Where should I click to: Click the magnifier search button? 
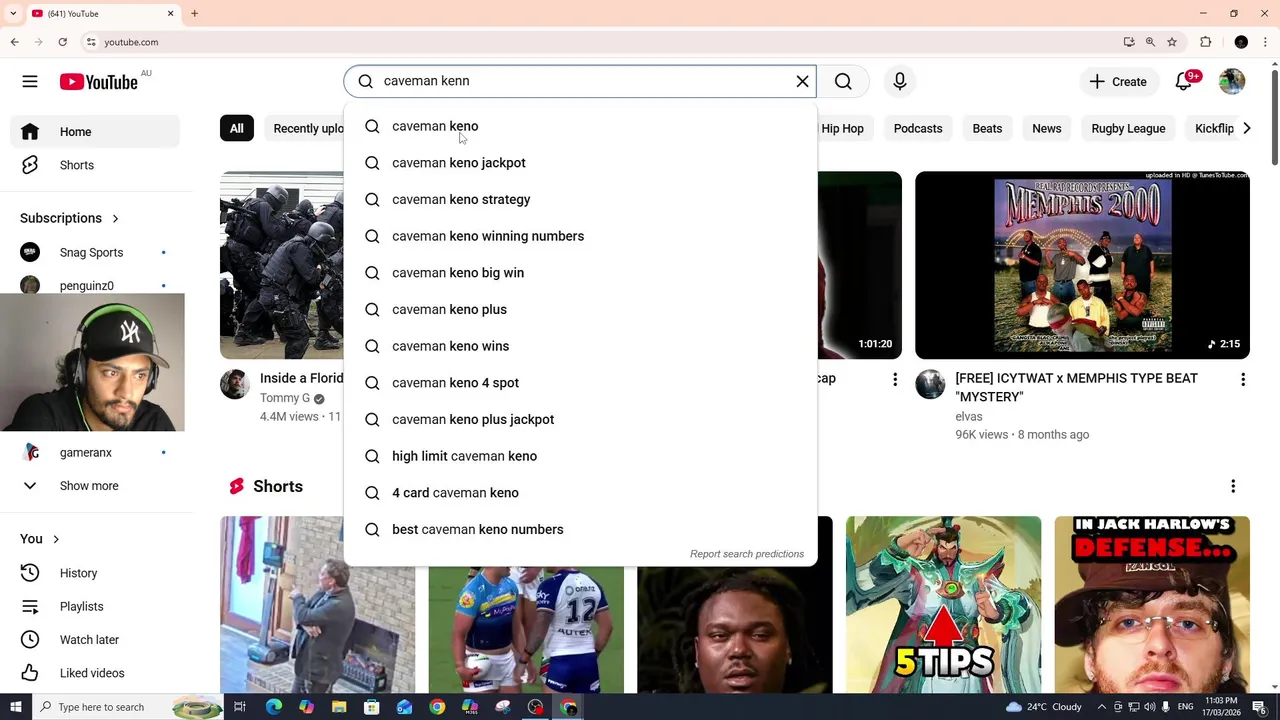(843, 81)
